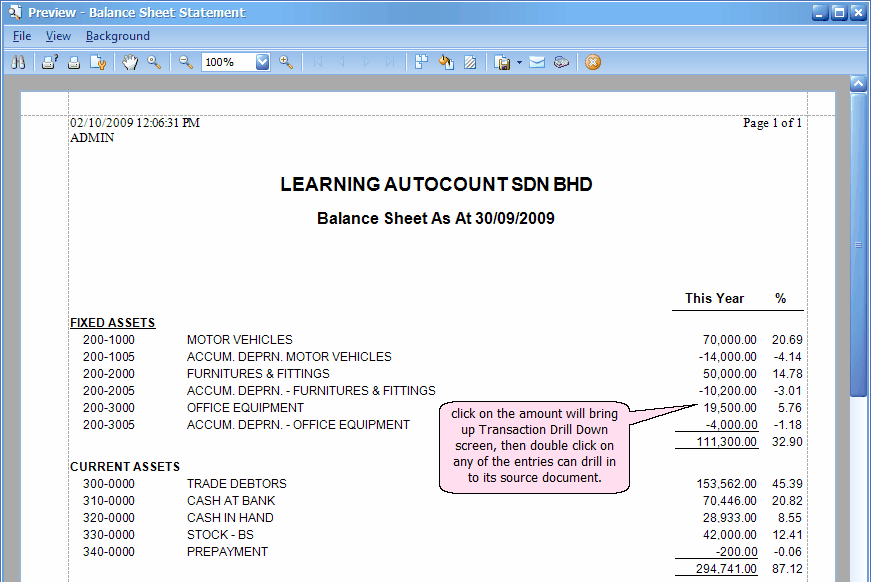Click account code 200-3005

pyautogui.click(x=109, y=425)
